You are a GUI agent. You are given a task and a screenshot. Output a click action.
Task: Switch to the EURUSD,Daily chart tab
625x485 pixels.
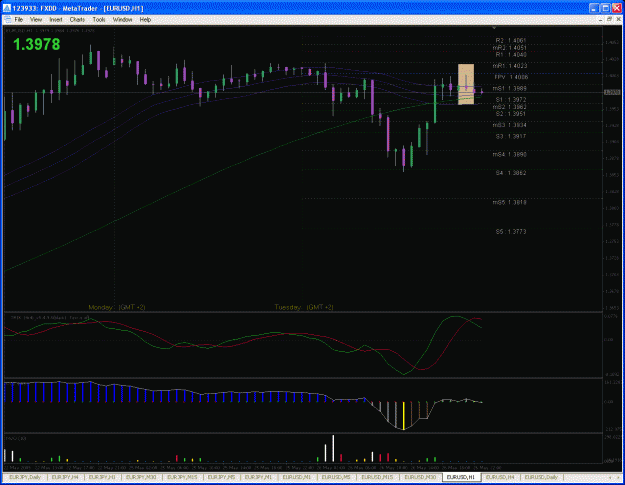click(541, 477)
